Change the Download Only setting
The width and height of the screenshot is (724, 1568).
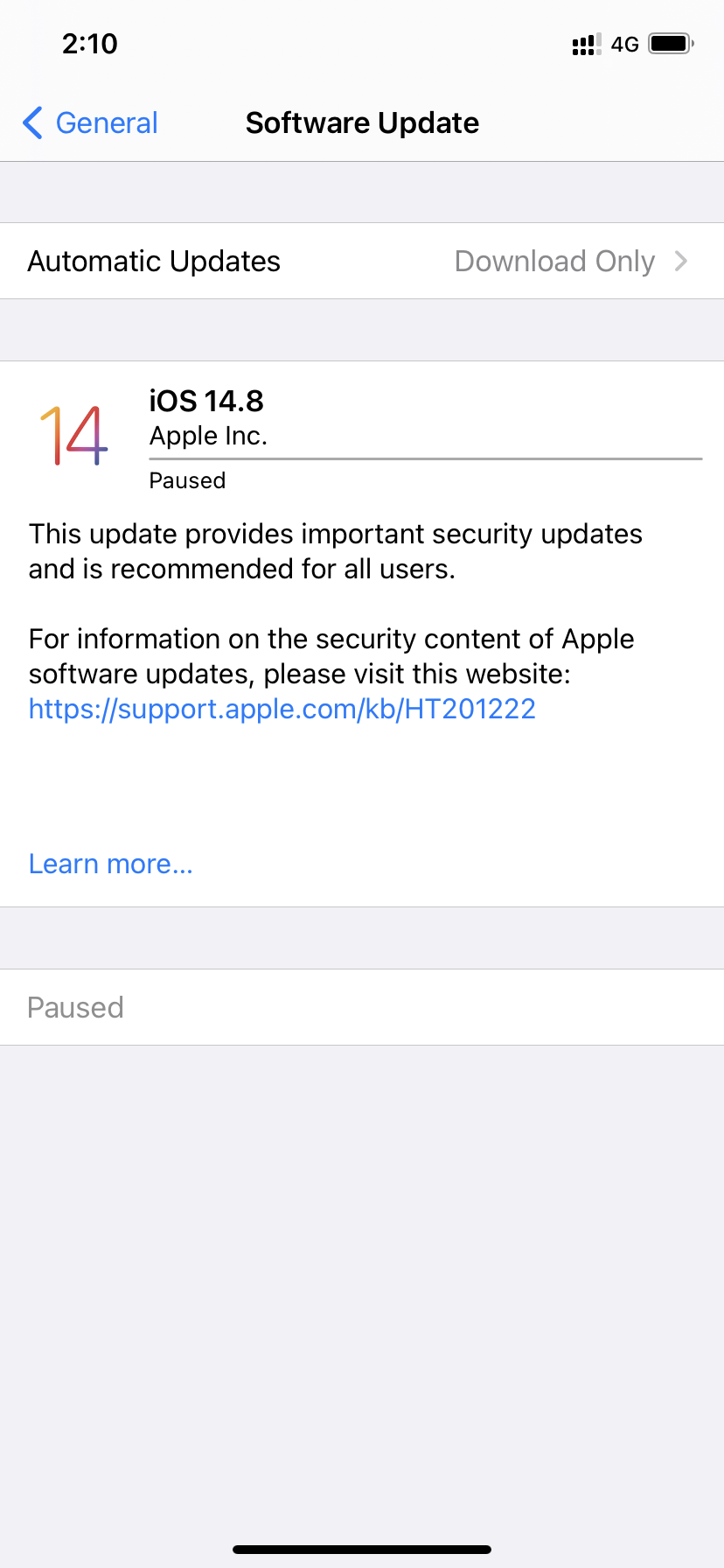554,261
